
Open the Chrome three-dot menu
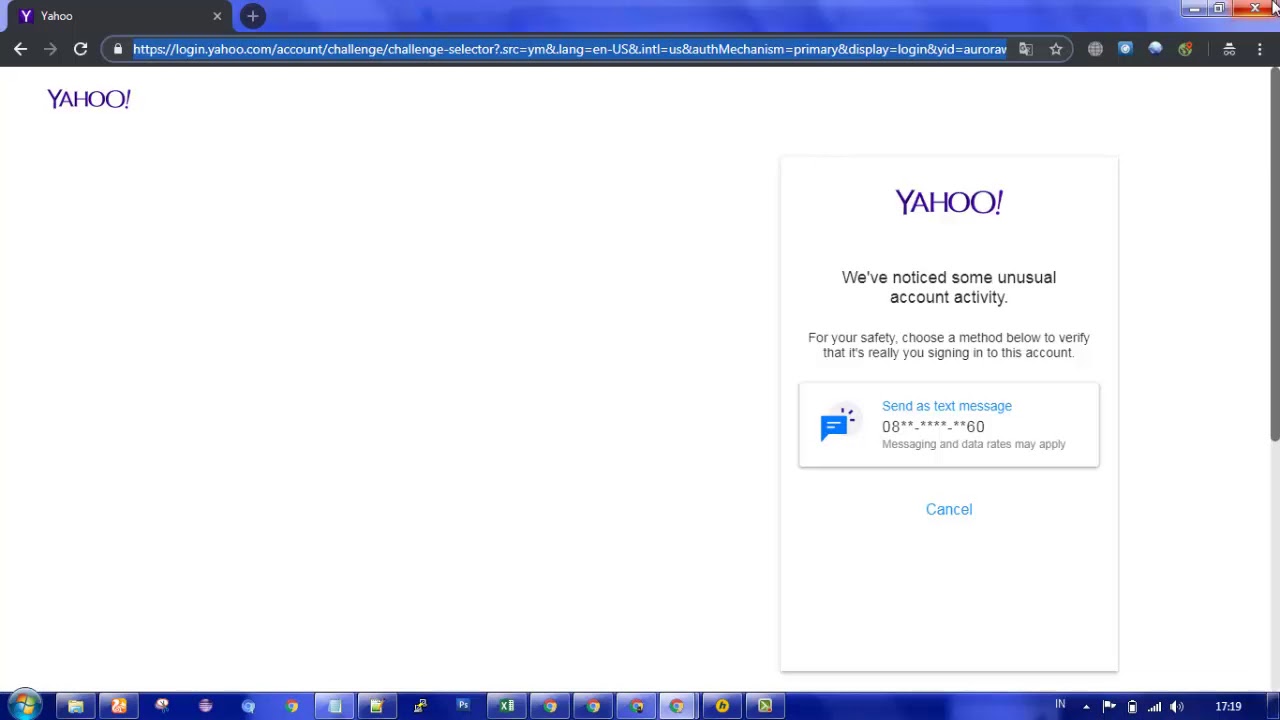tap(1259, 49)
